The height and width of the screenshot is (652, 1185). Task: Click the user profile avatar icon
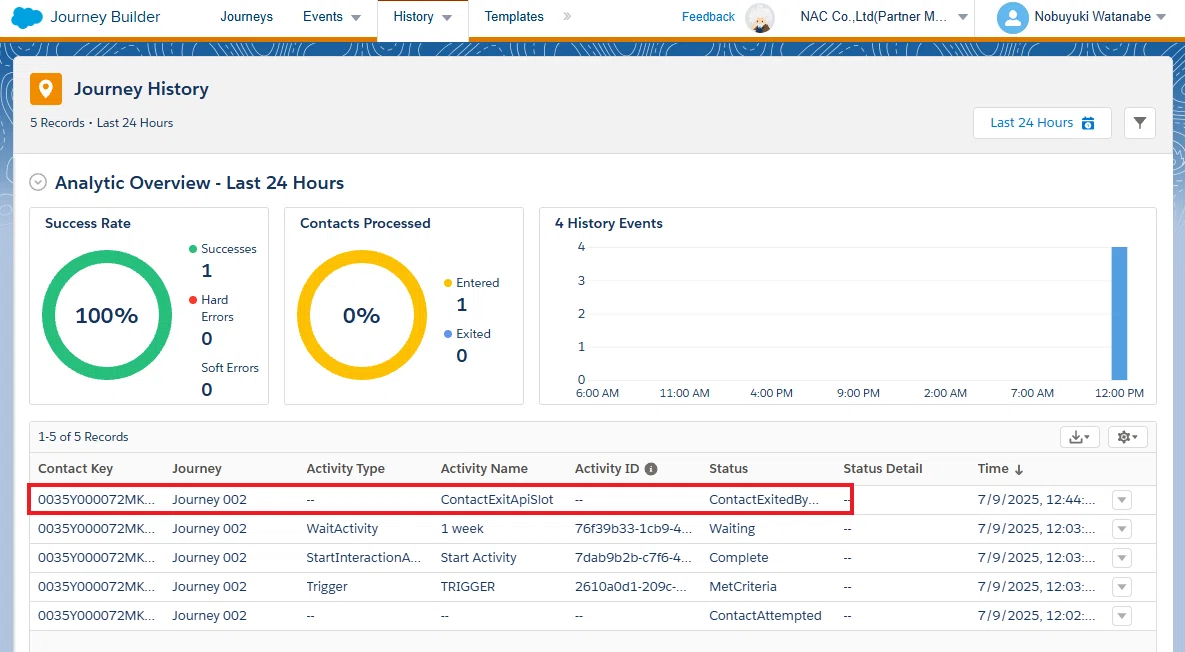coord(1012,17)
